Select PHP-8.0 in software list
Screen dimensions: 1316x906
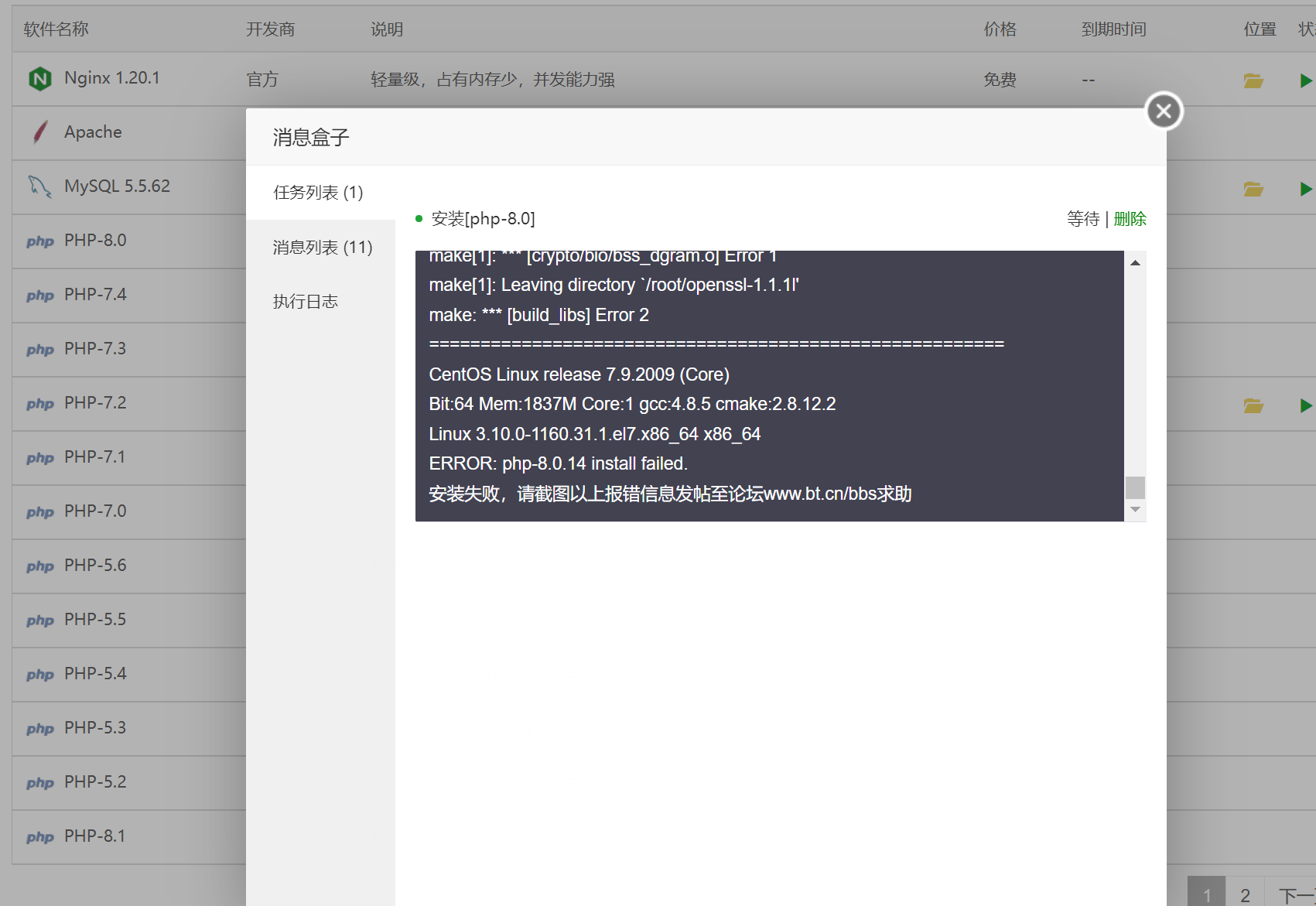click(x=95, y=241)
